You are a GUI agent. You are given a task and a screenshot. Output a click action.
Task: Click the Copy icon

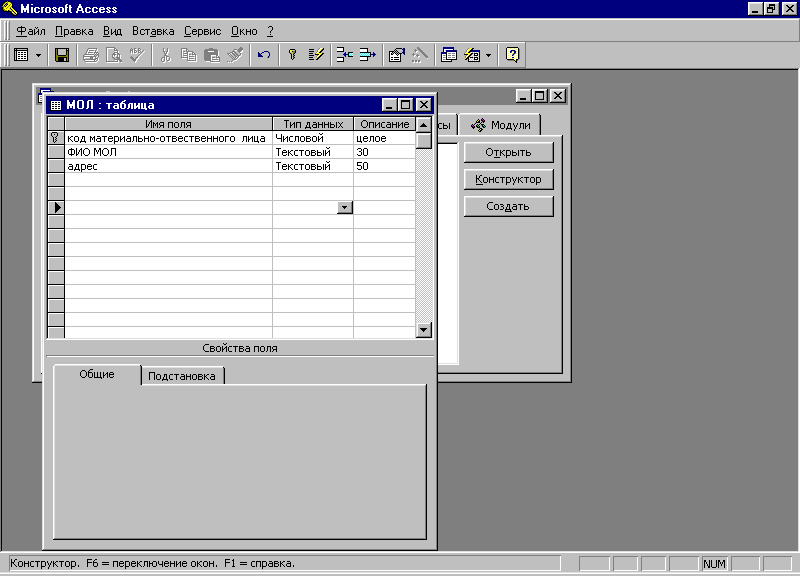[188, 55]
